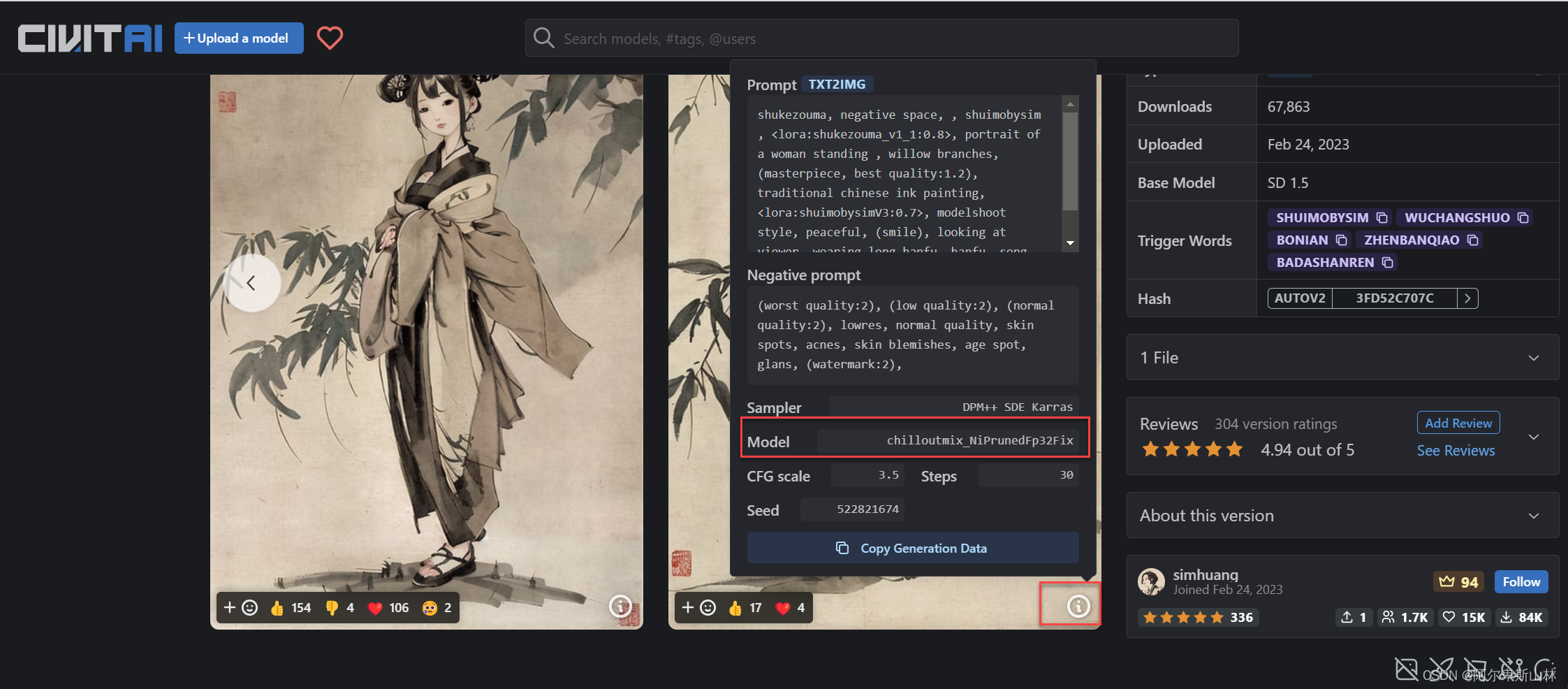This screenshot has width=1568, height=689.
Task: Click the five-star rating 336 badge
Action: [x=1199, y=617]
